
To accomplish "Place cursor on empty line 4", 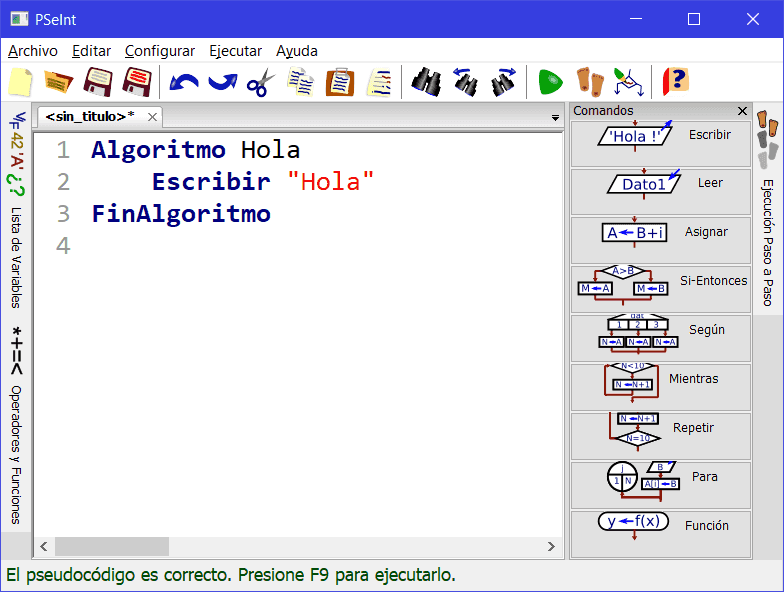I will [x=320, y=246].
